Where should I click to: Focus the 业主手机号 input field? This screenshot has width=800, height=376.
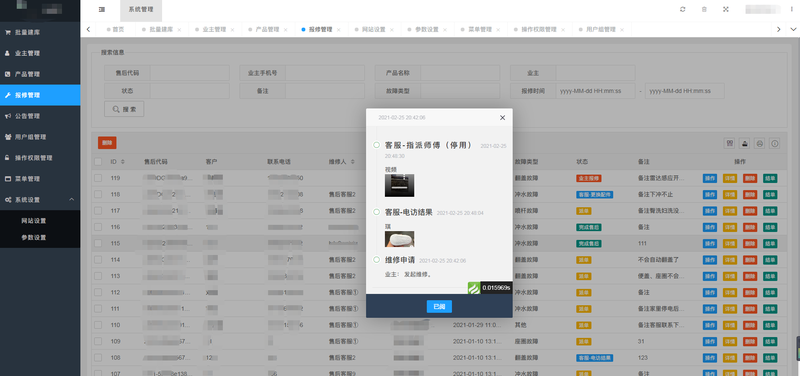pyautogui.click(x=325, y=73)
